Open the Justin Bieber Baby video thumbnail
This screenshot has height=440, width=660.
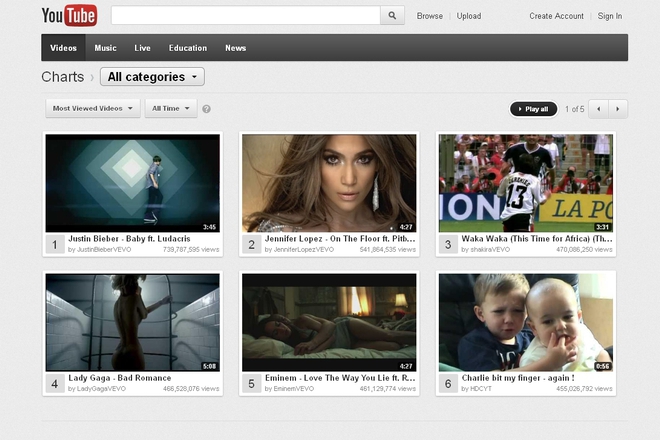click(133, 183)
